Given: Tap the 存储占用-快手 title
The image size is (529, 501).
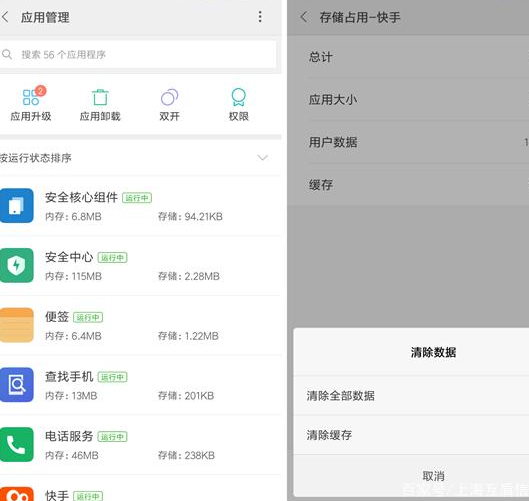Looking at the screenshot, I should click(360, 17).
